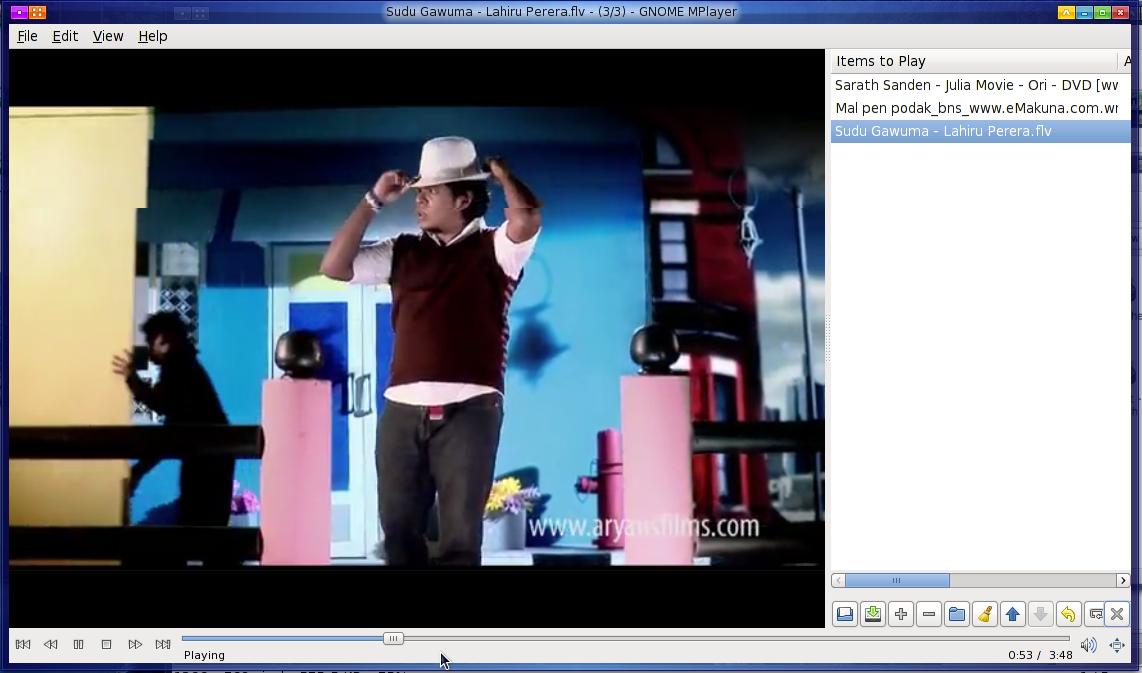Image resolution: width=1142 pixels, height=673 pixels.
Task: Move selected item up in playlist
Action: (1012, 614)
